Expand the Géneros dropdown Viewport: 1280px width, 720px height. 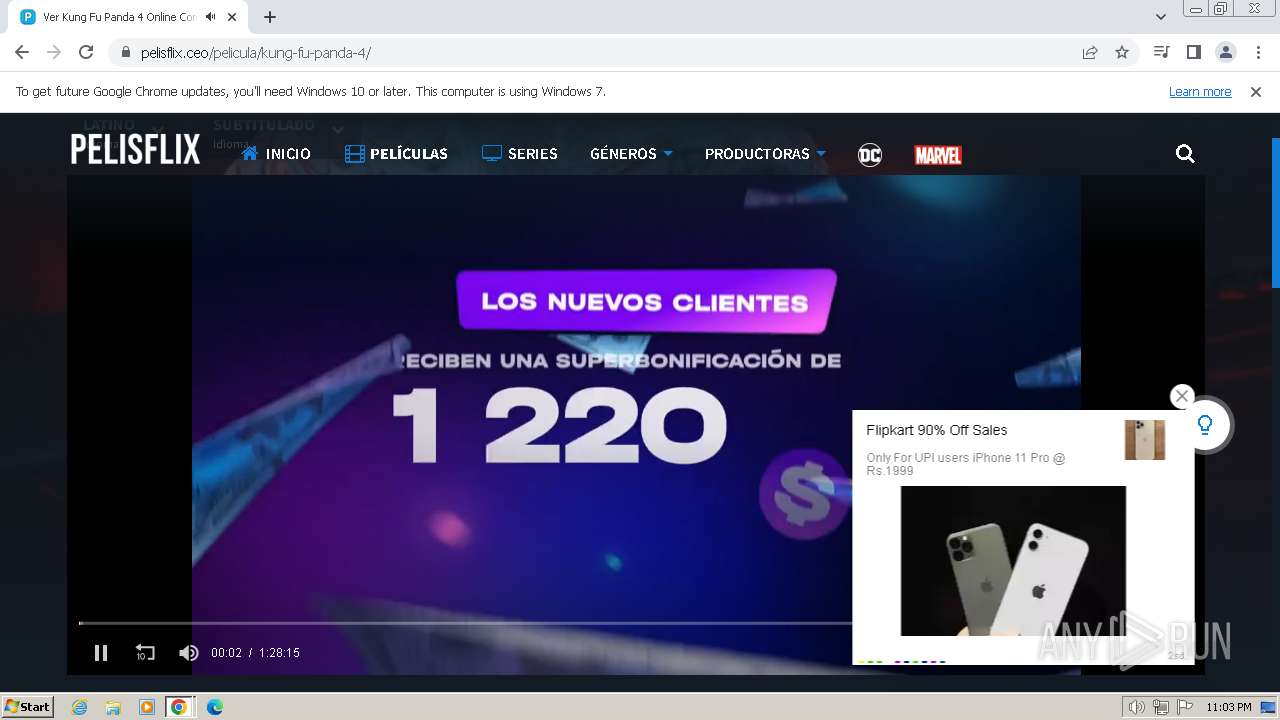(631, 154)
